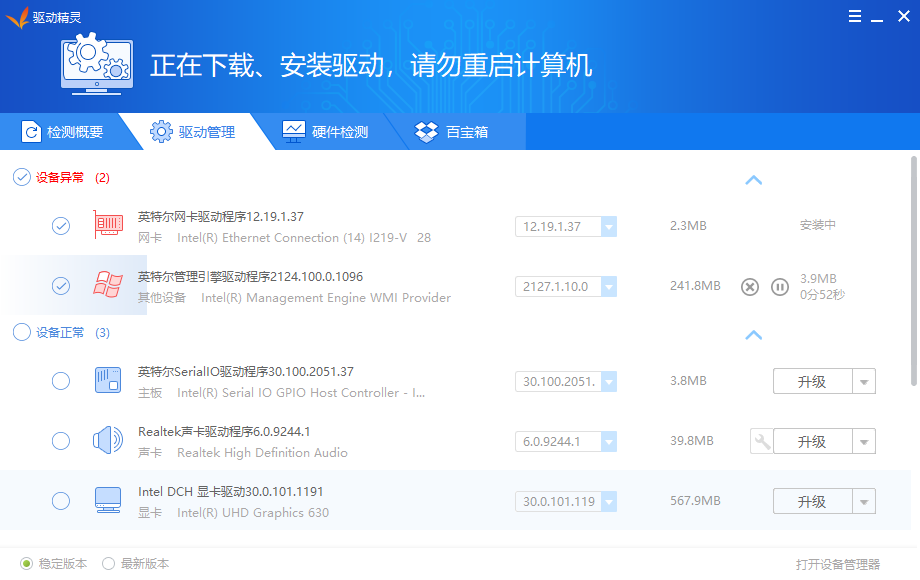Image resolution: width=920 pixels, height=580 pixels.
Task: Open the 2127.1.10.0 version dropdown
Action: click(609, 286)
